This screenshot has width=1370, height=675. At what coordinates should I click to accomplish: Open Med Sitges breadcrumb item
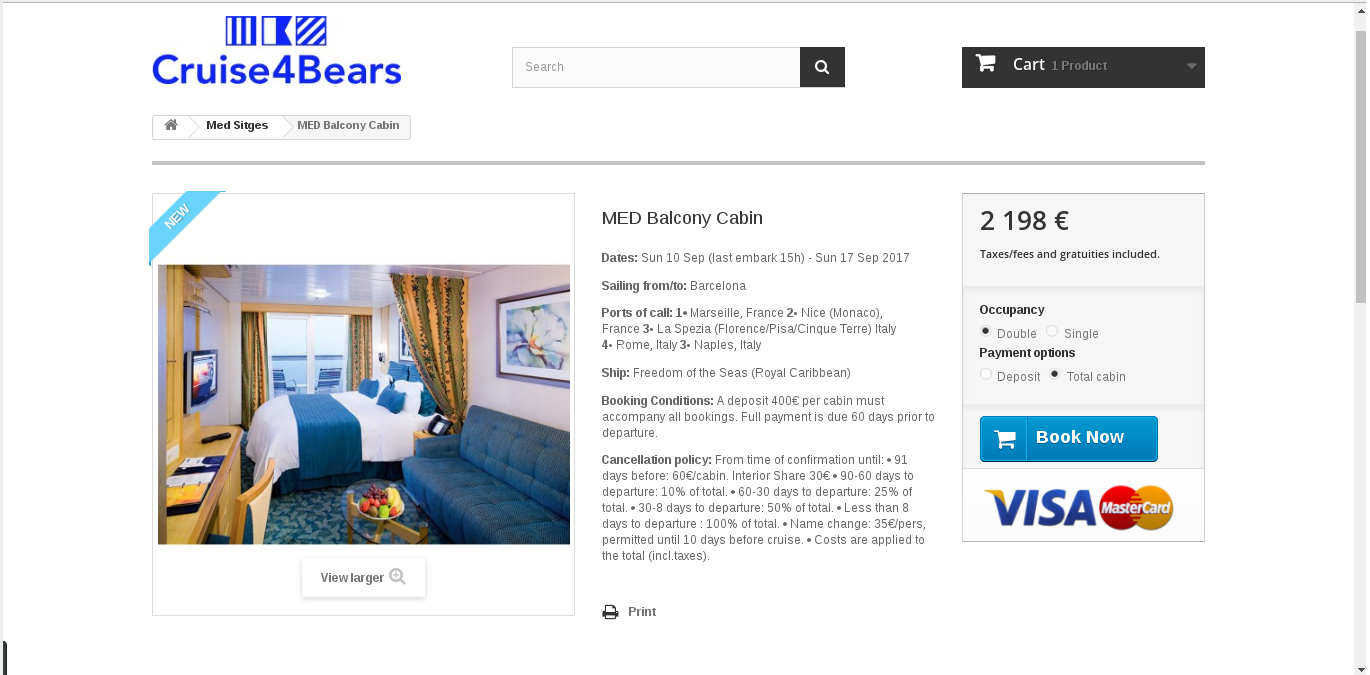click(237, 126)
